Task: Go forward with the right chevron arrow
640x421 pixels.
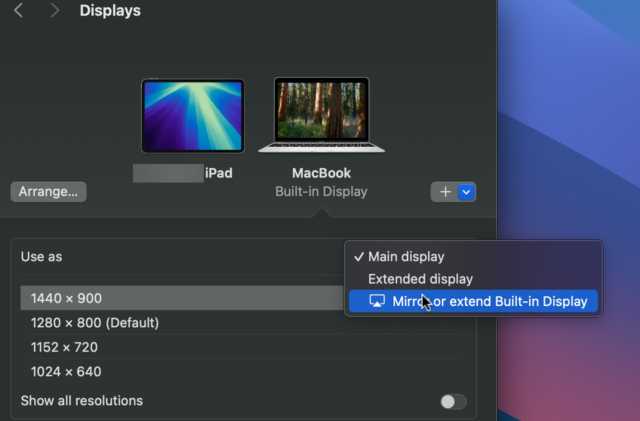Action: point(55,10)
